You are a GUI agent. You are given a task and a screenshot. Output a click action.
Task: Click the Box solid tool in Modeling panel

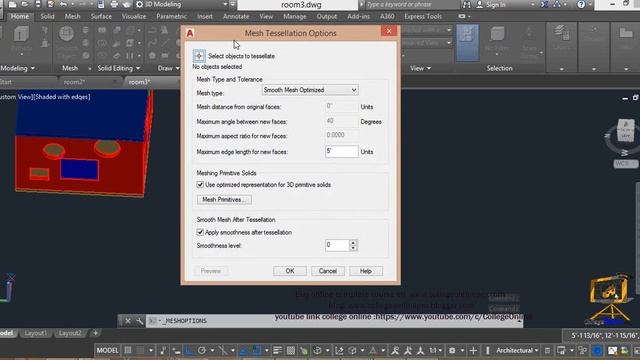[x=20, y=34]
